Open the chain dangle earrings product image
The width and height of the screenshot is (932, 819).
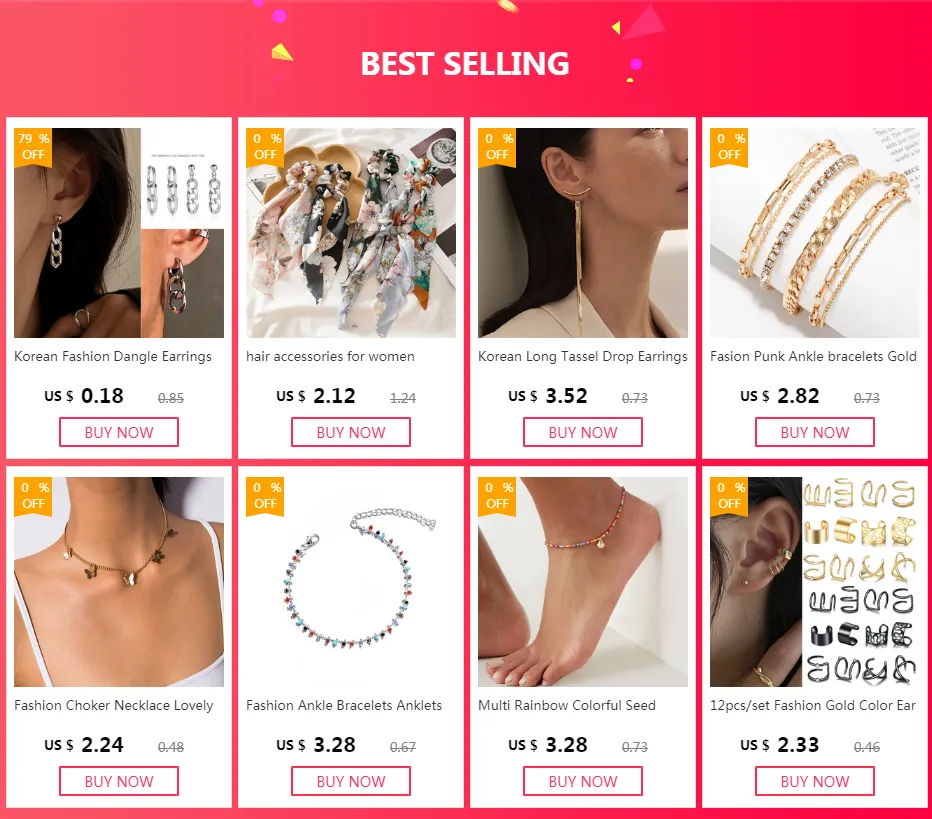(119, 233)
